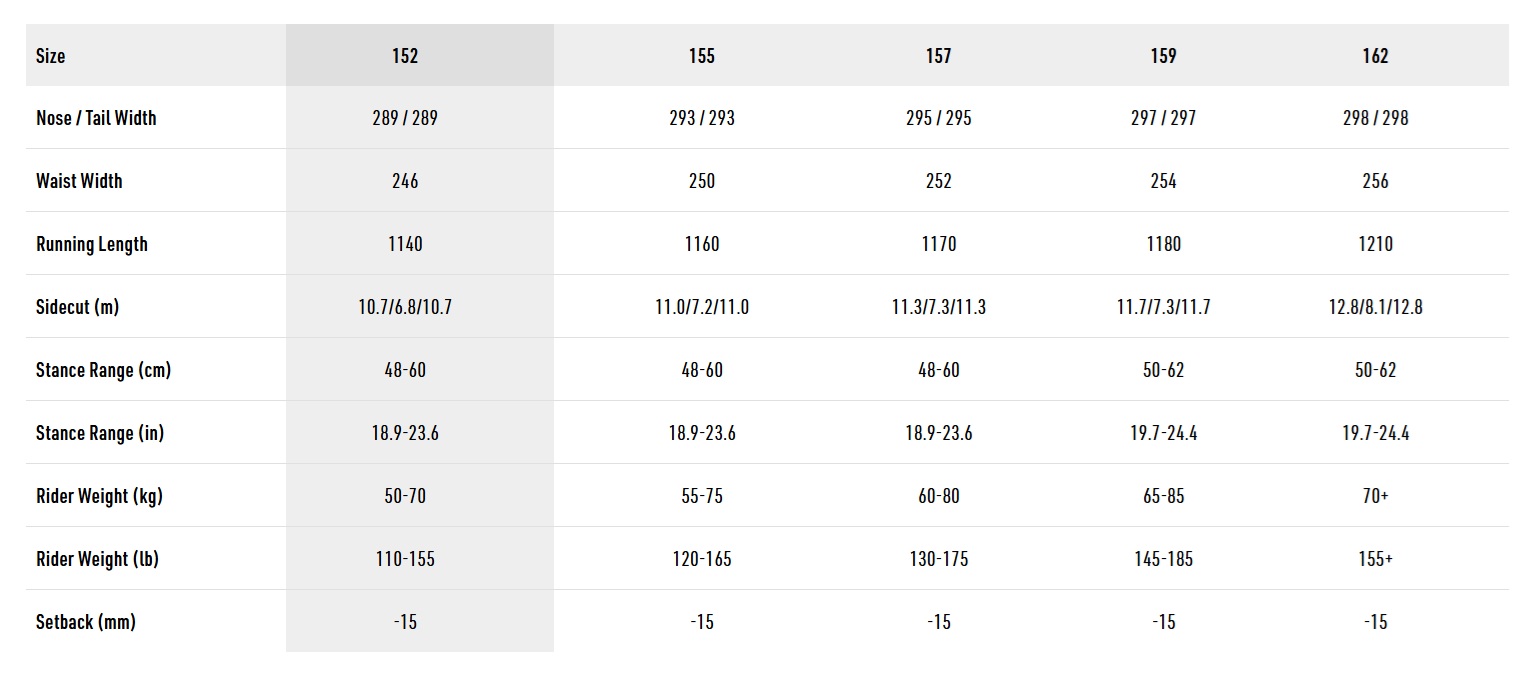Select the Setback (mm) row label

click(86, 622)
